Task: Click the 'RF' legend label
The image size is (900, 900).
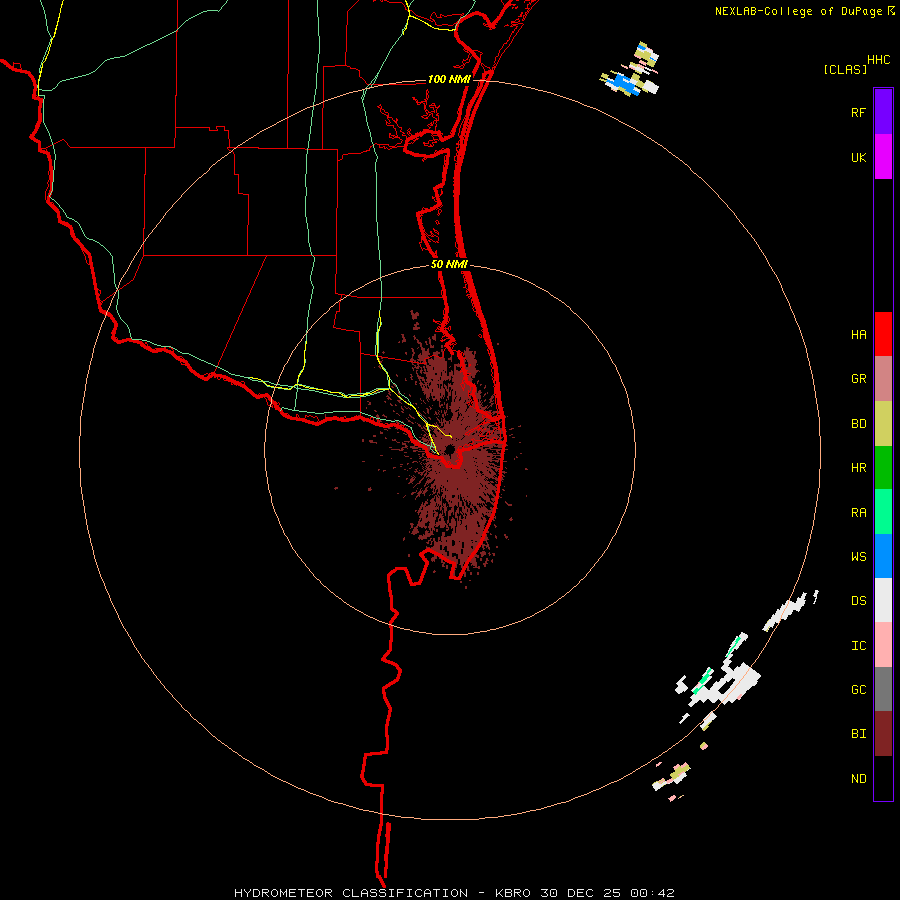Action: pos(858,112)
